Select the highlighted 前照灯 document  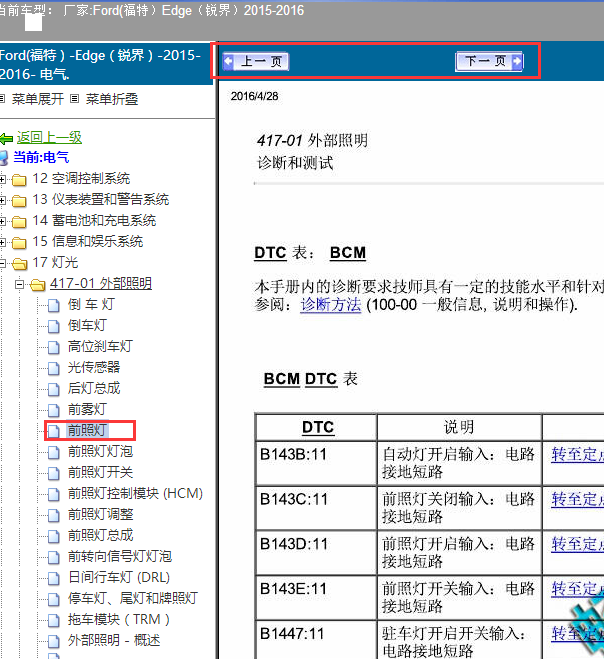coord(87,431)
